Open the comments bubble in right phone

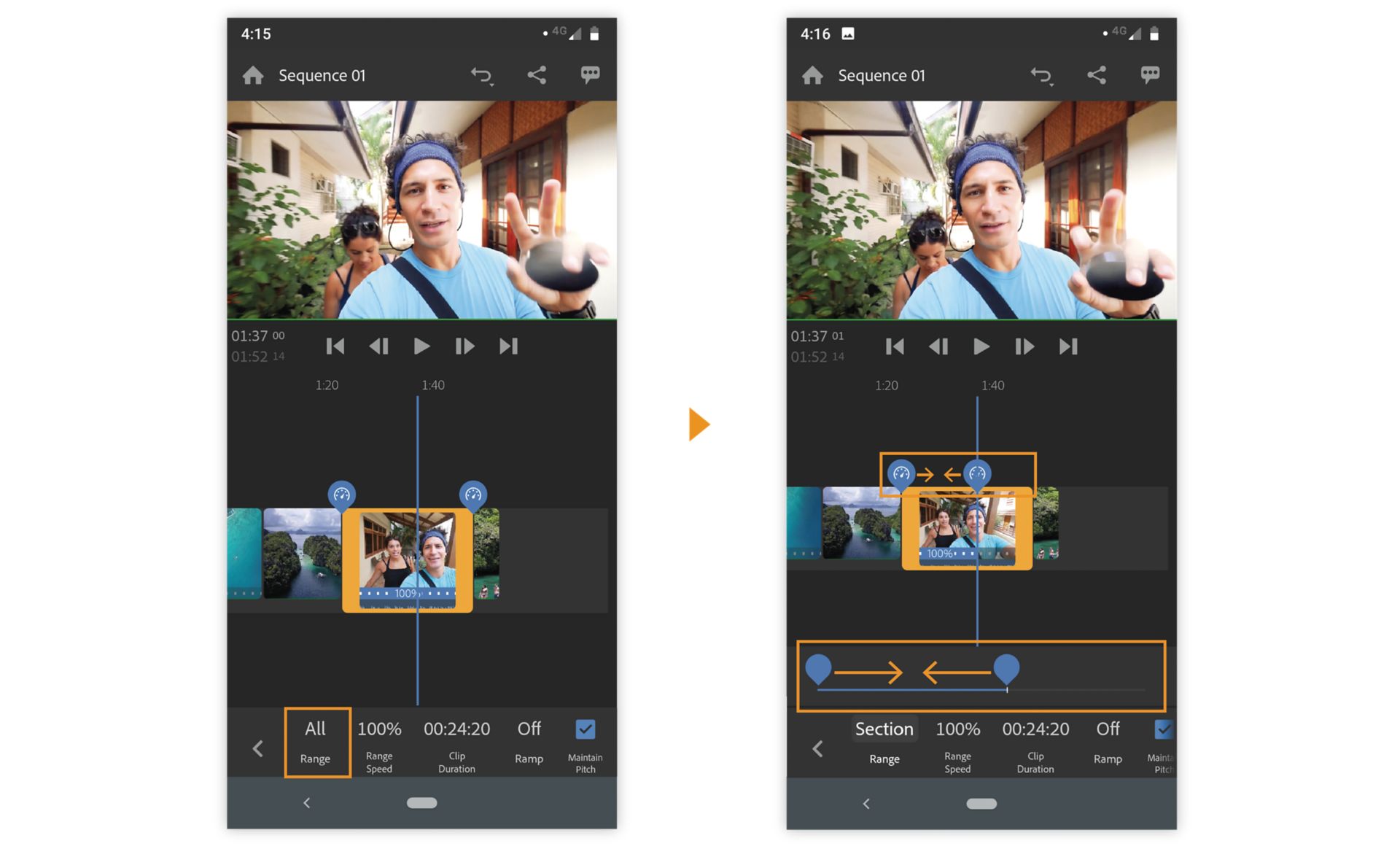tap(1150, 74)
